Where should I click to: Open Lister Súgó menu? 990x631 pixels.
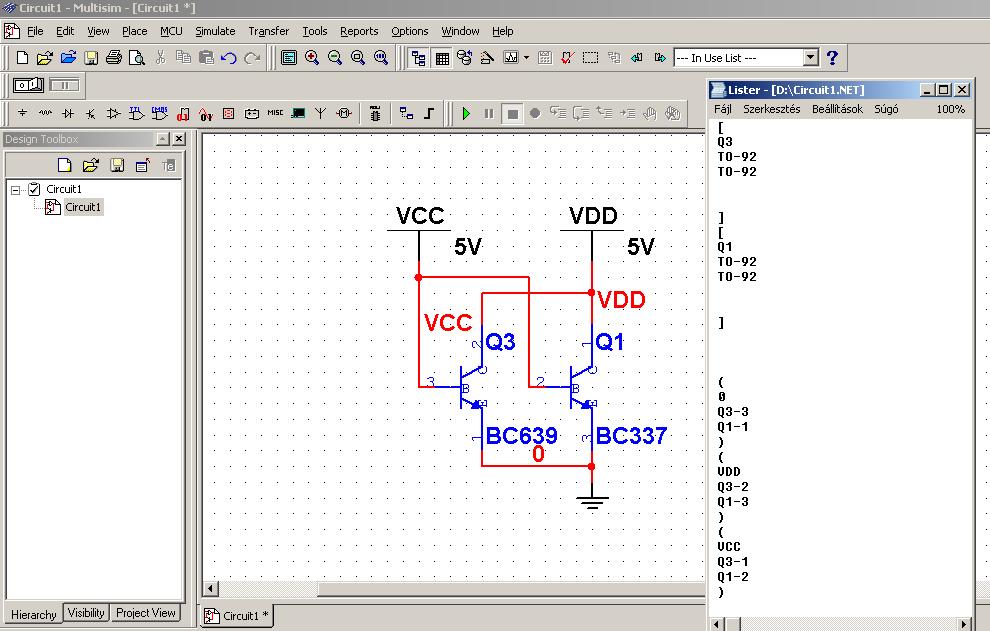point(886,109)
